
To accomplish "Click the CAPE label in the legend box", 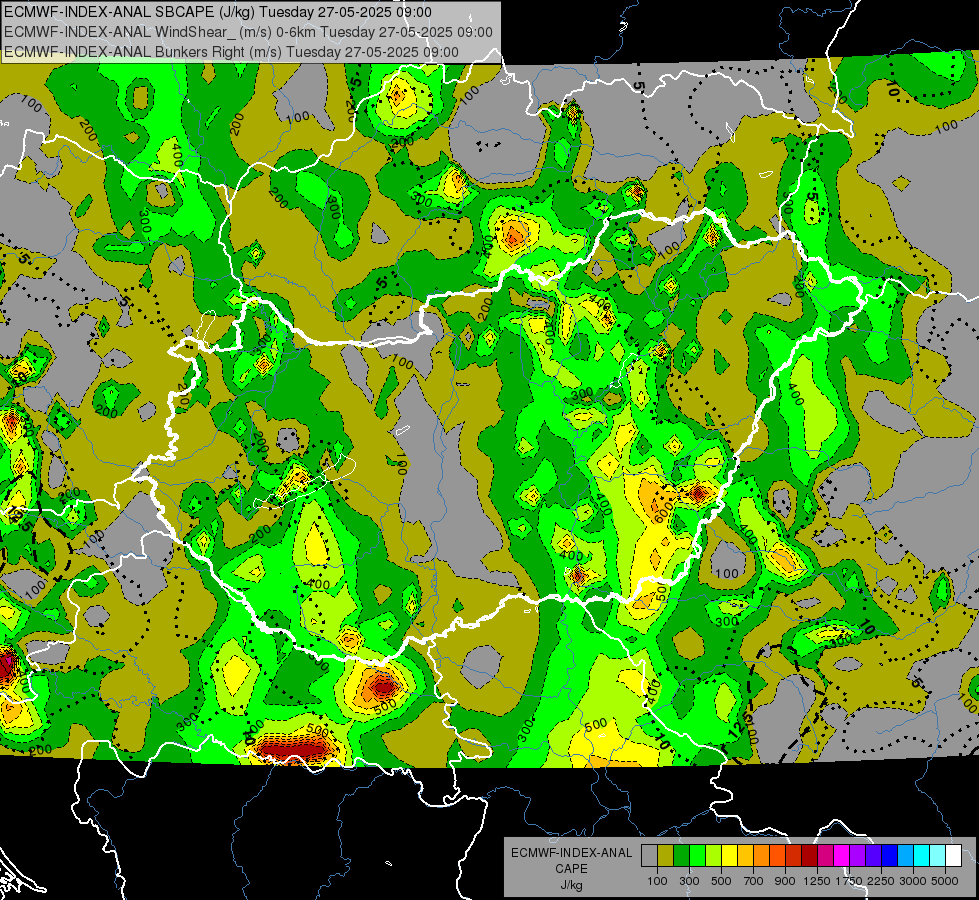I will (x=571, y=868).
